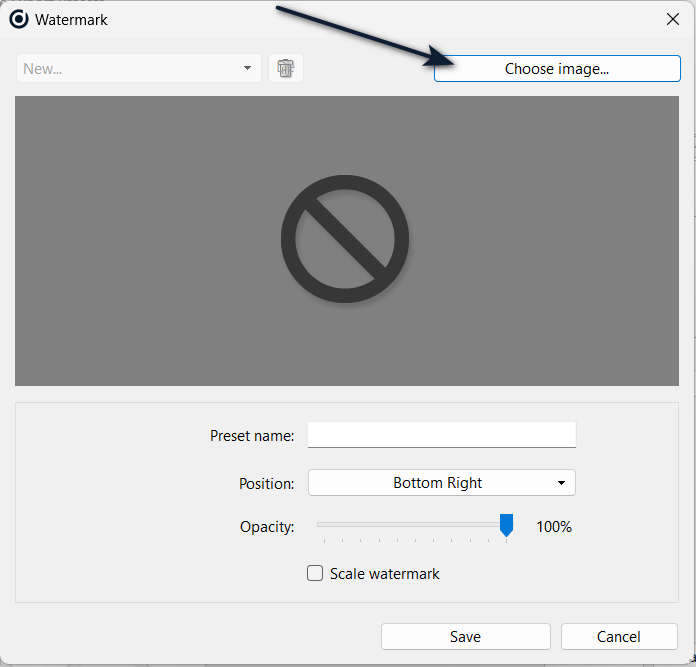Click the blue Opacity slider handle
This screenshot has width=696, height=667.
coord(506,525)
